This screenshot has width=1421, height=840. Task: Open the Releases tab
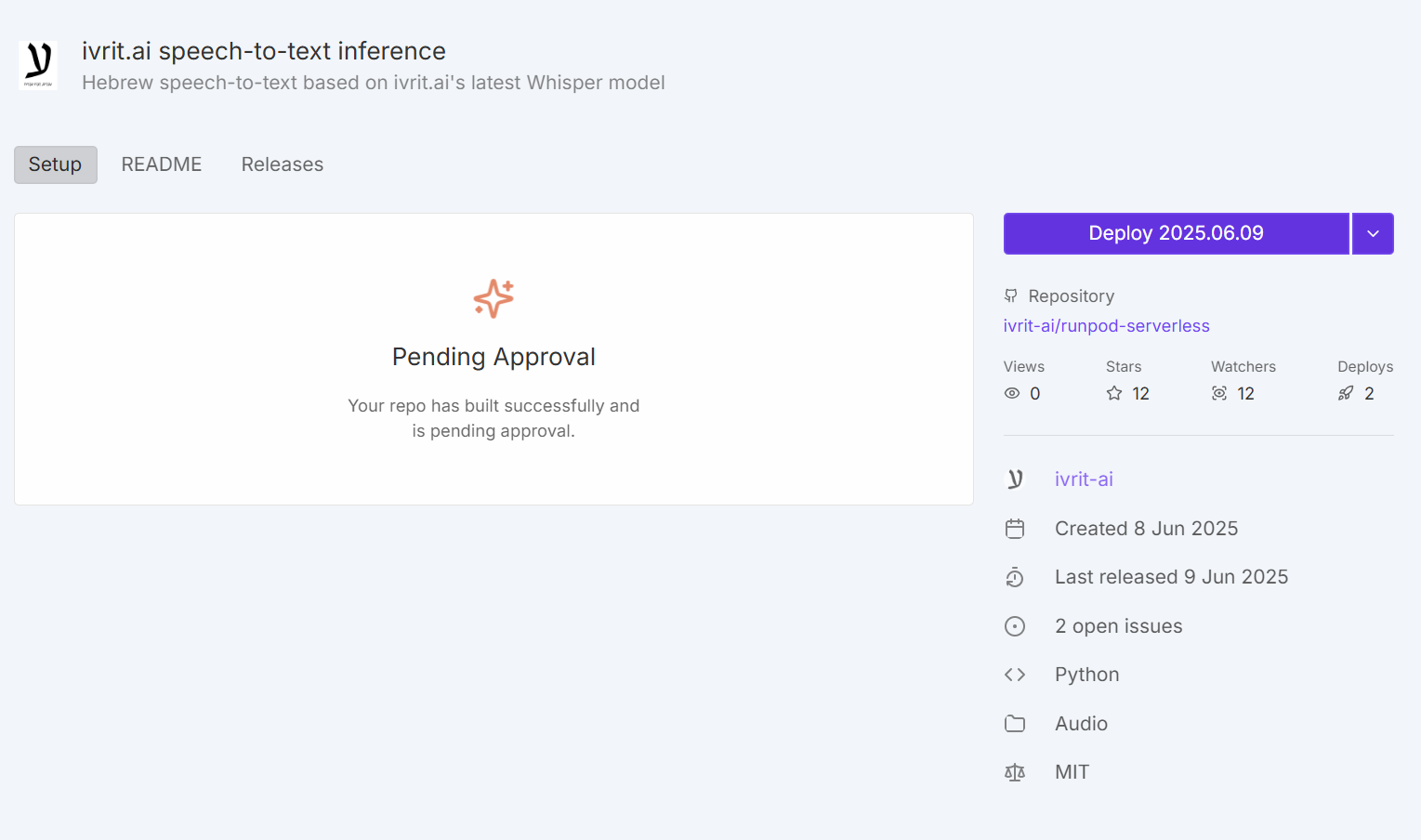(x=283, y=164)
